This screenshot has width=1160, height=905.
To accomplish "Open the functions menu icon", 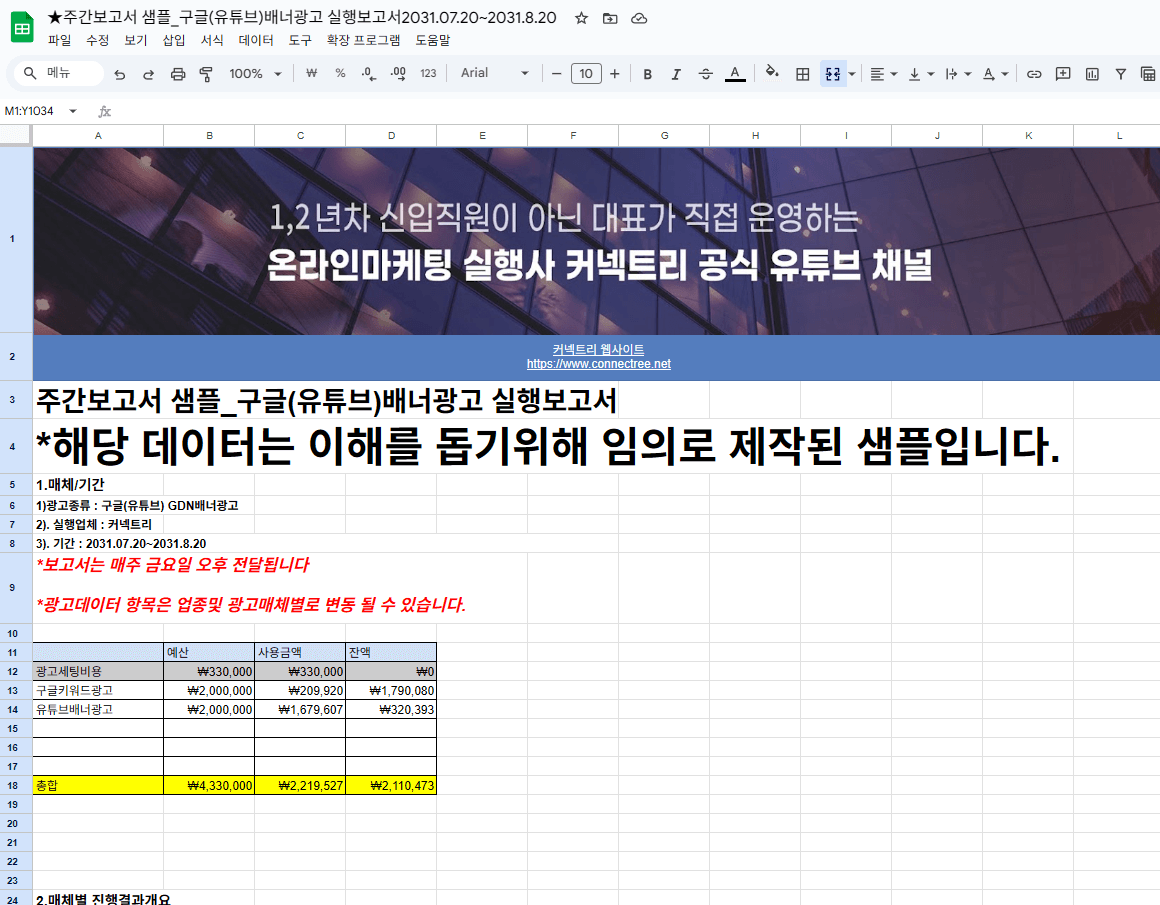I will [1148, 73].
